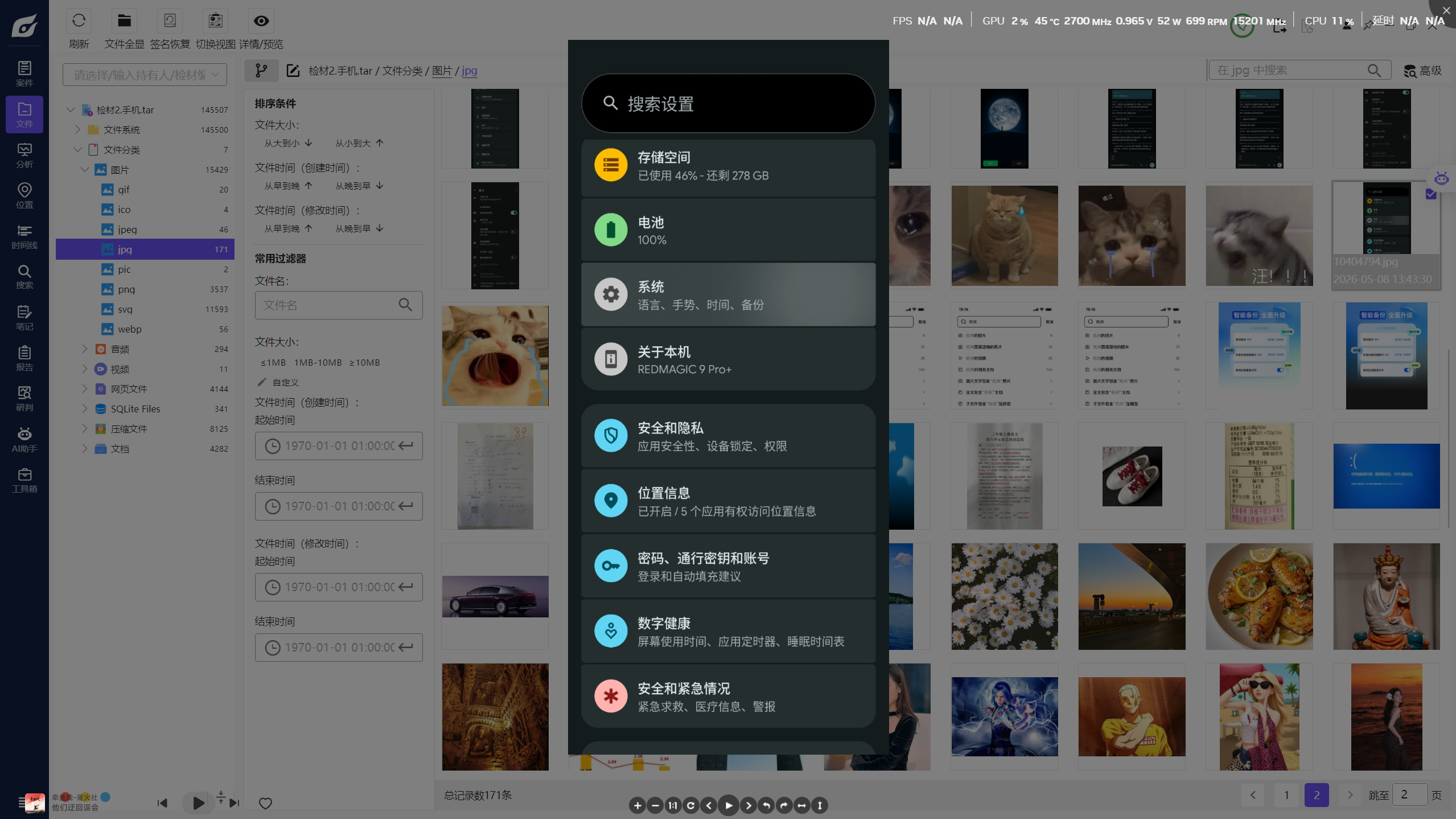Open the 持有人/检材 selector dropdown

point(145,75)
